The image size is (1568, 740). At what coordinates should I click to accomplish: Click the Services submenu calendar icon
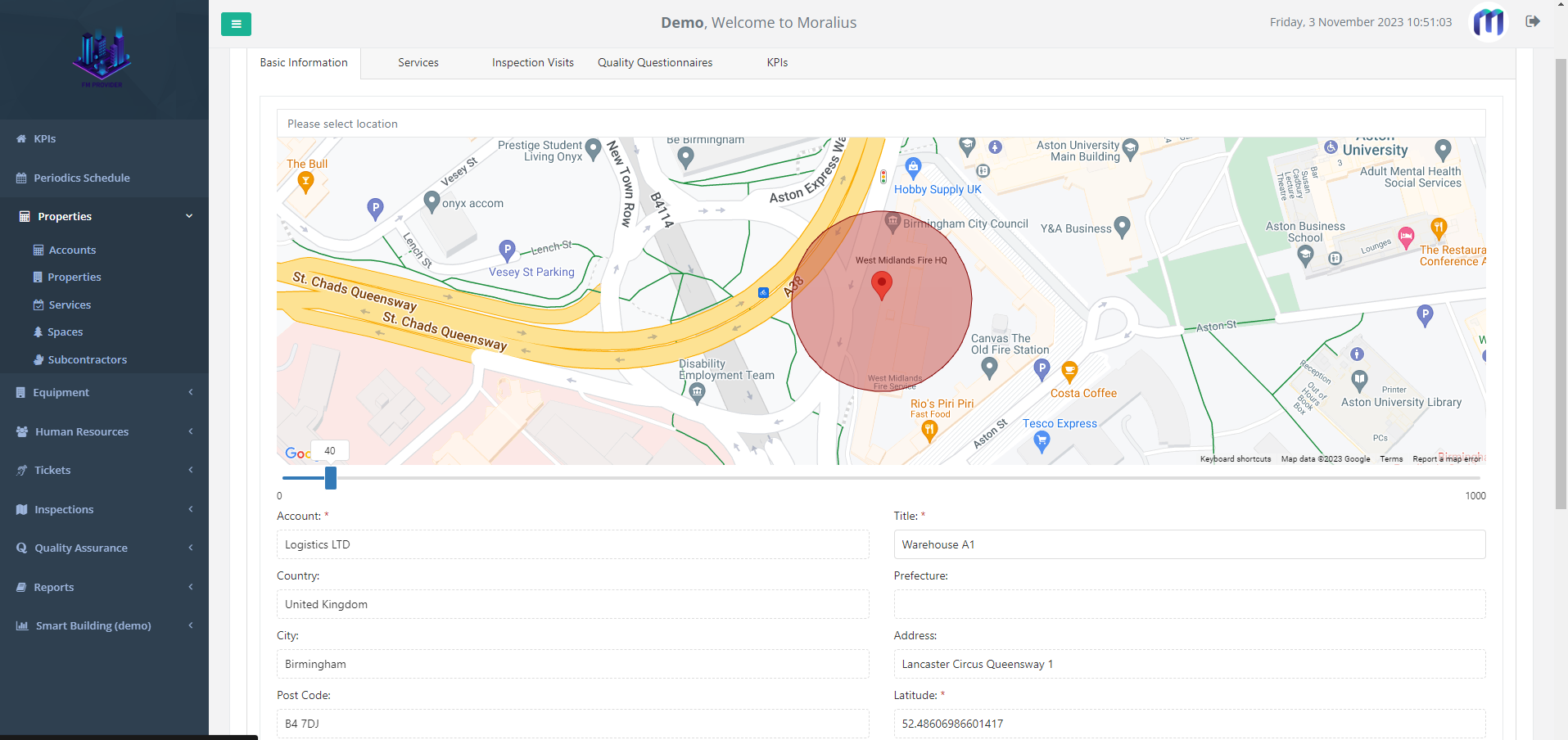(38, 305)
